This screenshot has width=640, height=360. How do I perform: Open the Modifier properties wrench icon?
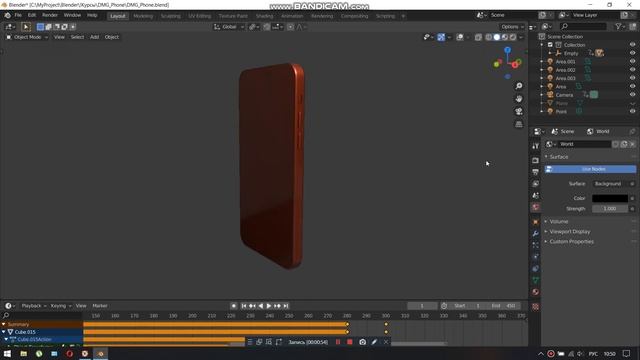(535, 233)
